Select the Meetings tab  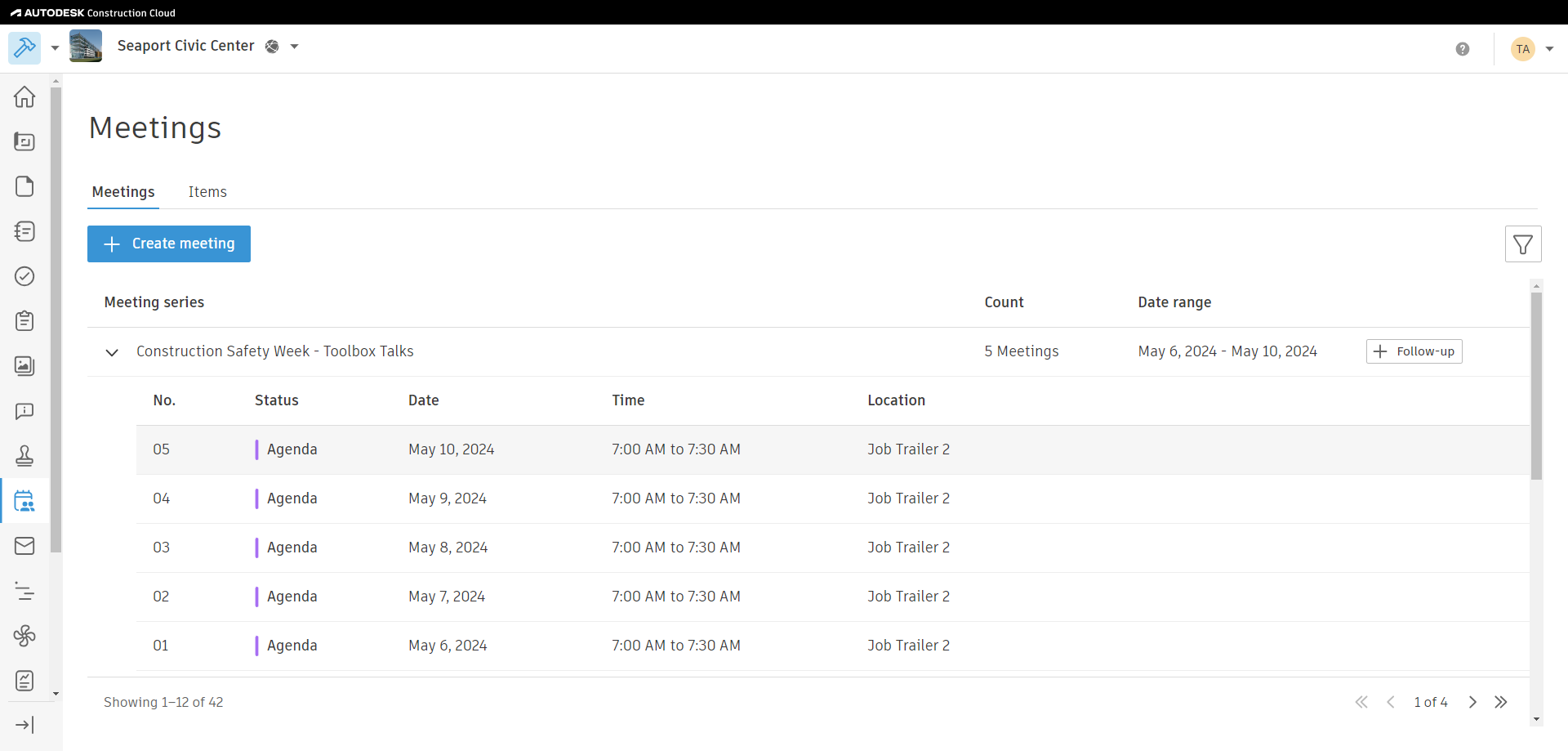pos(123,192)
